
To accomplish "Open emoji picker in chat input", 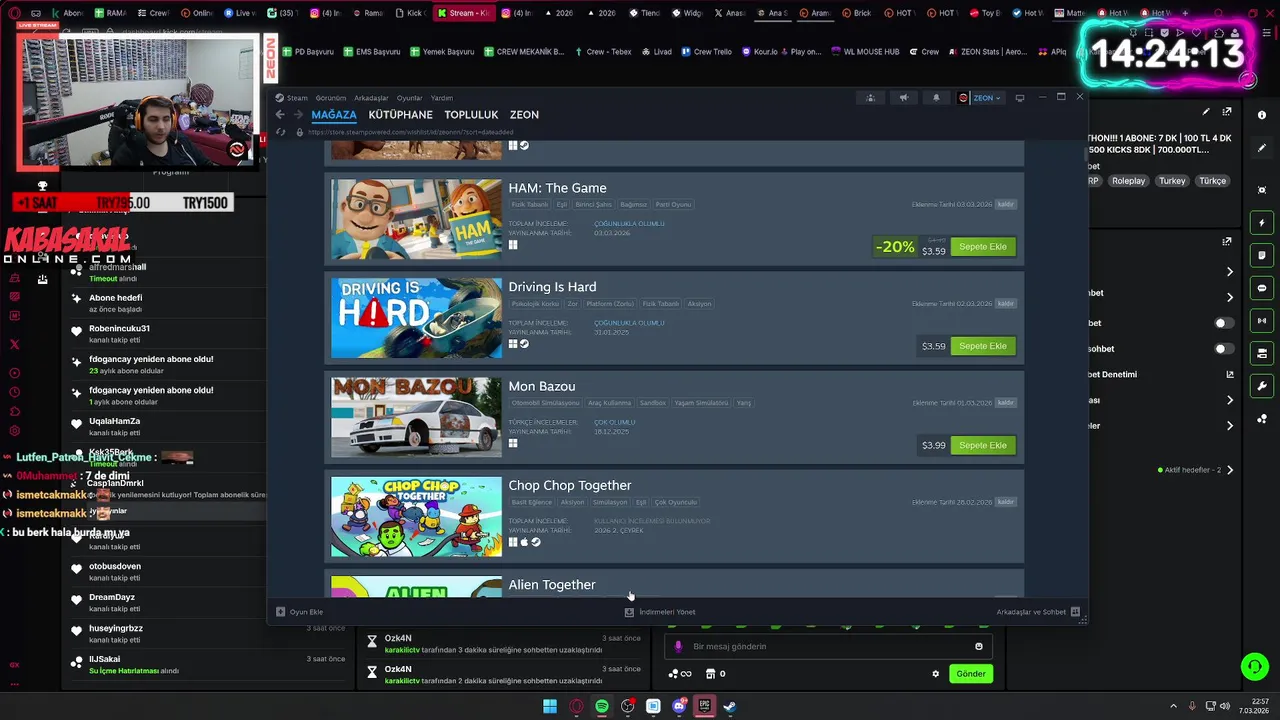I will [x=979, y=646].
